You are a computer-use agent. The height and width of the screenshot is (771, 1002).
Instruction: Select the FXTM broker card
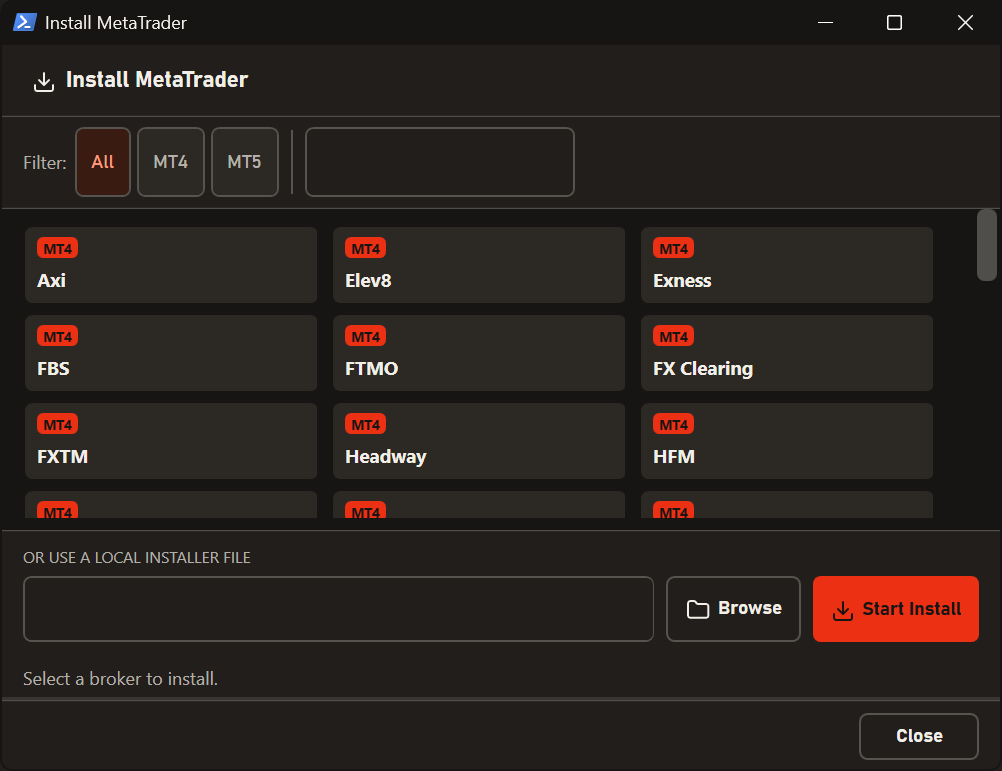tap(171, 441)
